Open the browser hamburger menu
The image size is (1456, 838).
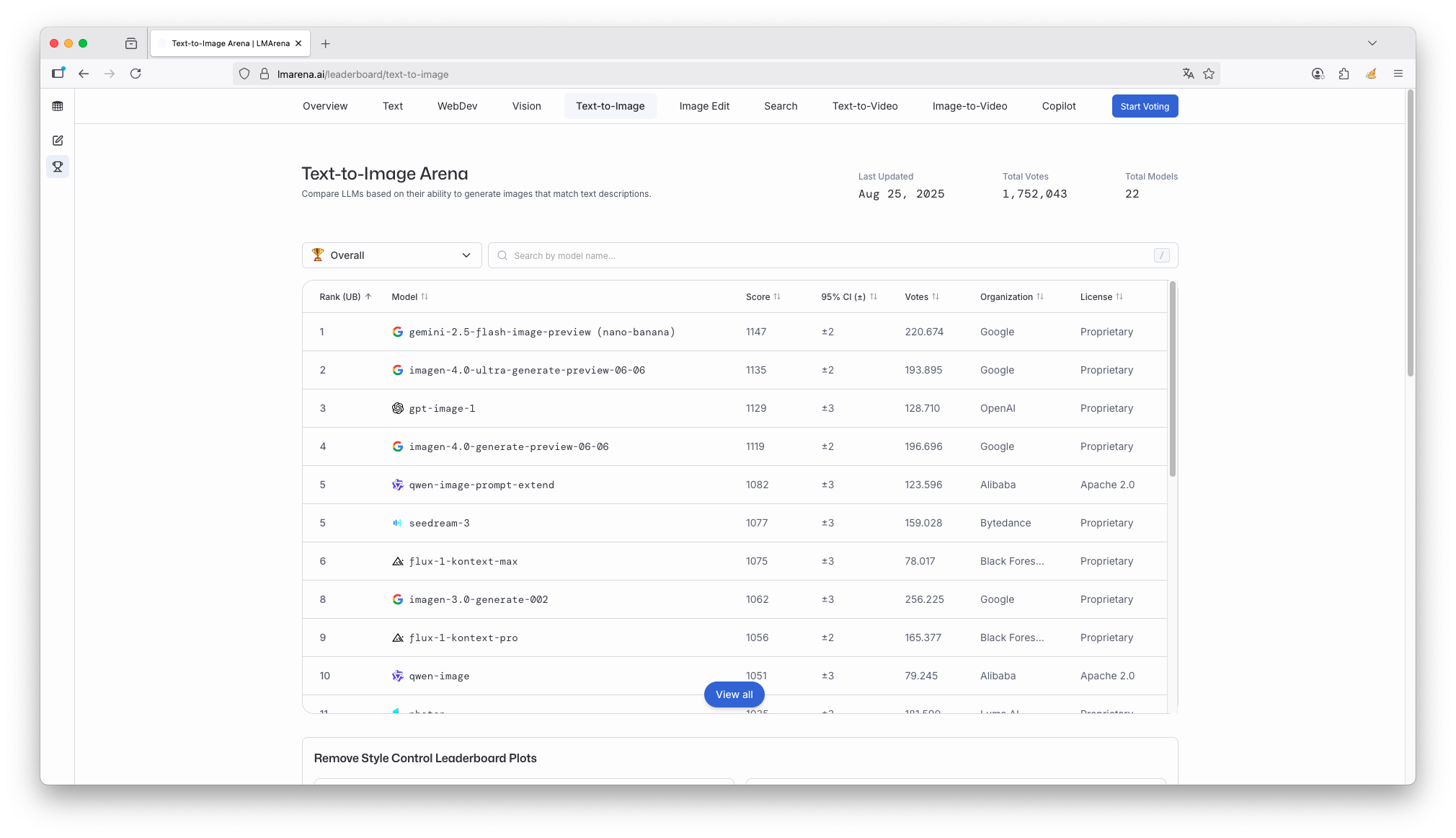click(1398, 74)
